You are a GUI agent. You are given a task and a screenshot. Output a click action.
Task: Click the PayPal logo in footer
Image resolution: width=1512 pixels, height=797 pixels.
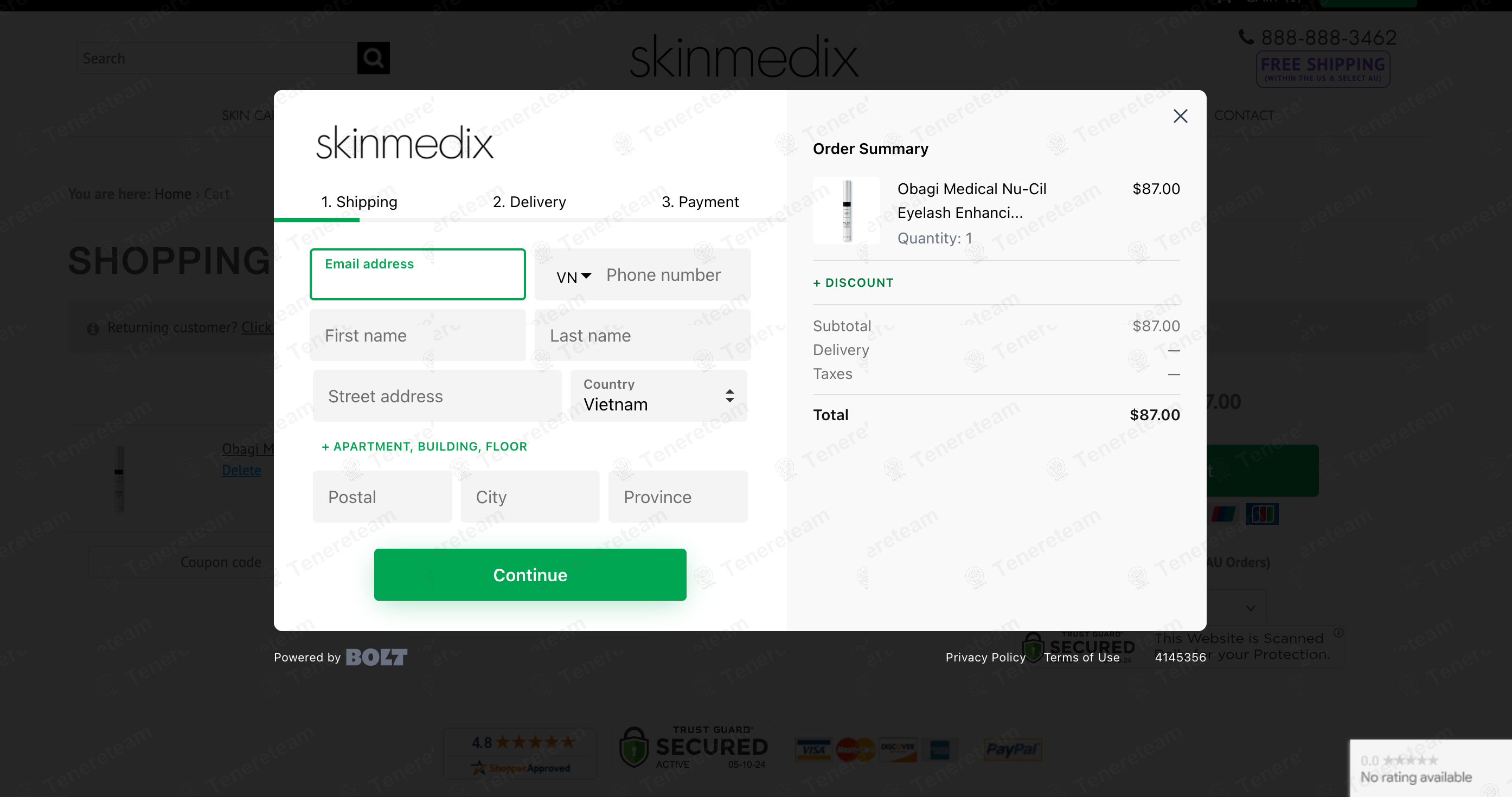(1013, 749)
